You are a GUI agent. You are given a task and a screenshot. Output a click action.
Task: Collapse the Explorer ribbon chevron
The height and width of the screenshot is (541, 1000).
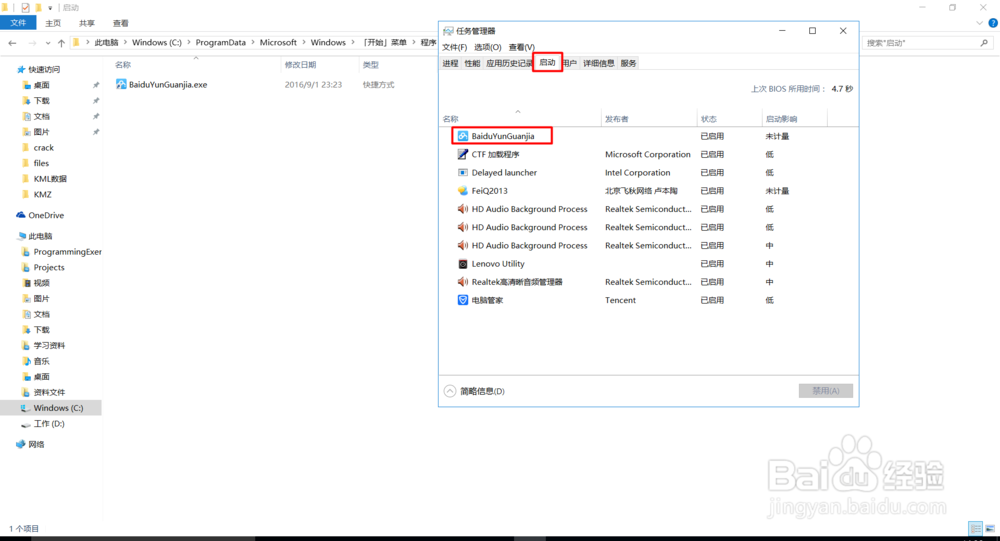[980, 23]
